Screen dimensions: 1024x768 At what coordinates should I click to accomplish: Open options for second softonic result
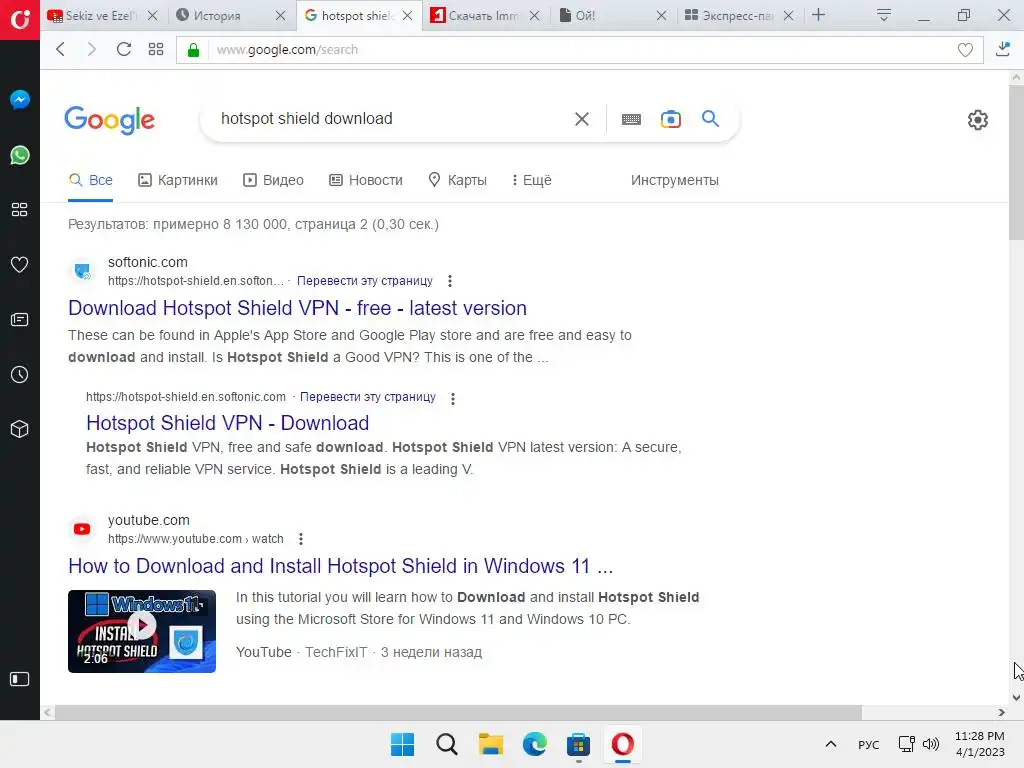click(x=453, y=398)
